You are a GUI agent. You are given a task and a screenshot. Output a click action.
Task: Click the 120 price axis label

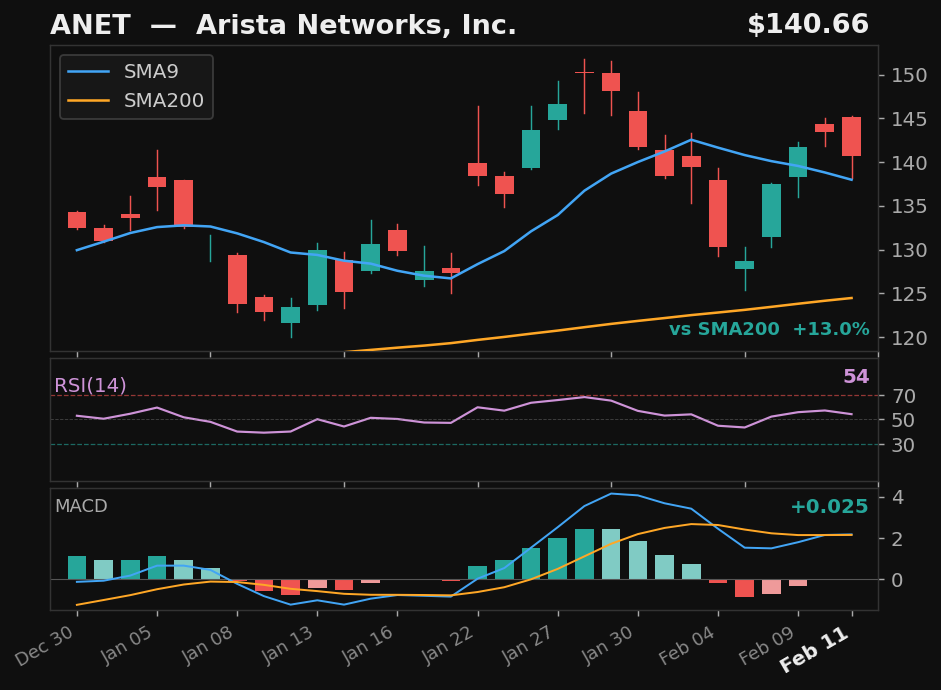coord(909,338)
